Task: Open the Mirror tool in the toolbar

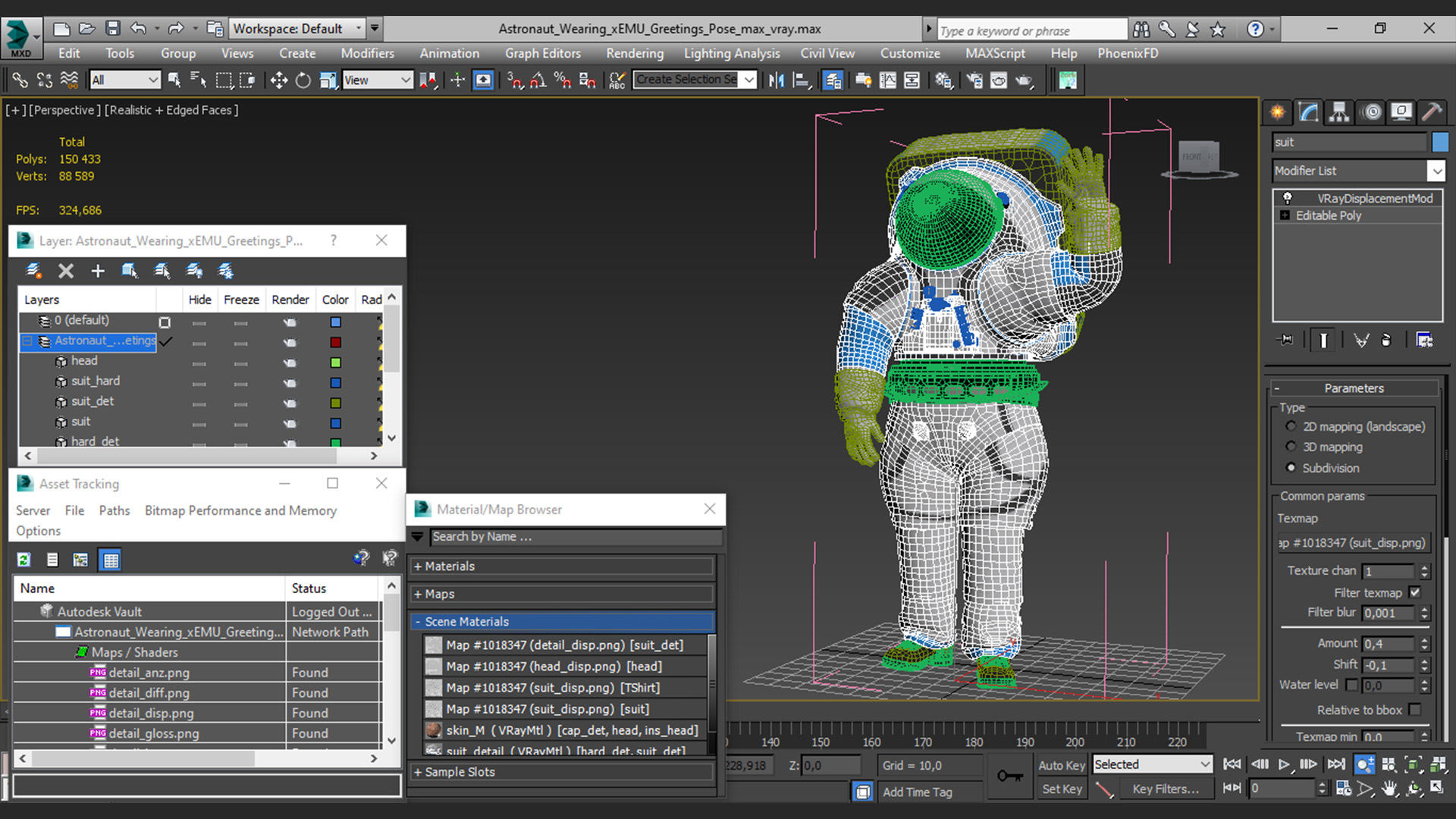Action: pos(776,80)
